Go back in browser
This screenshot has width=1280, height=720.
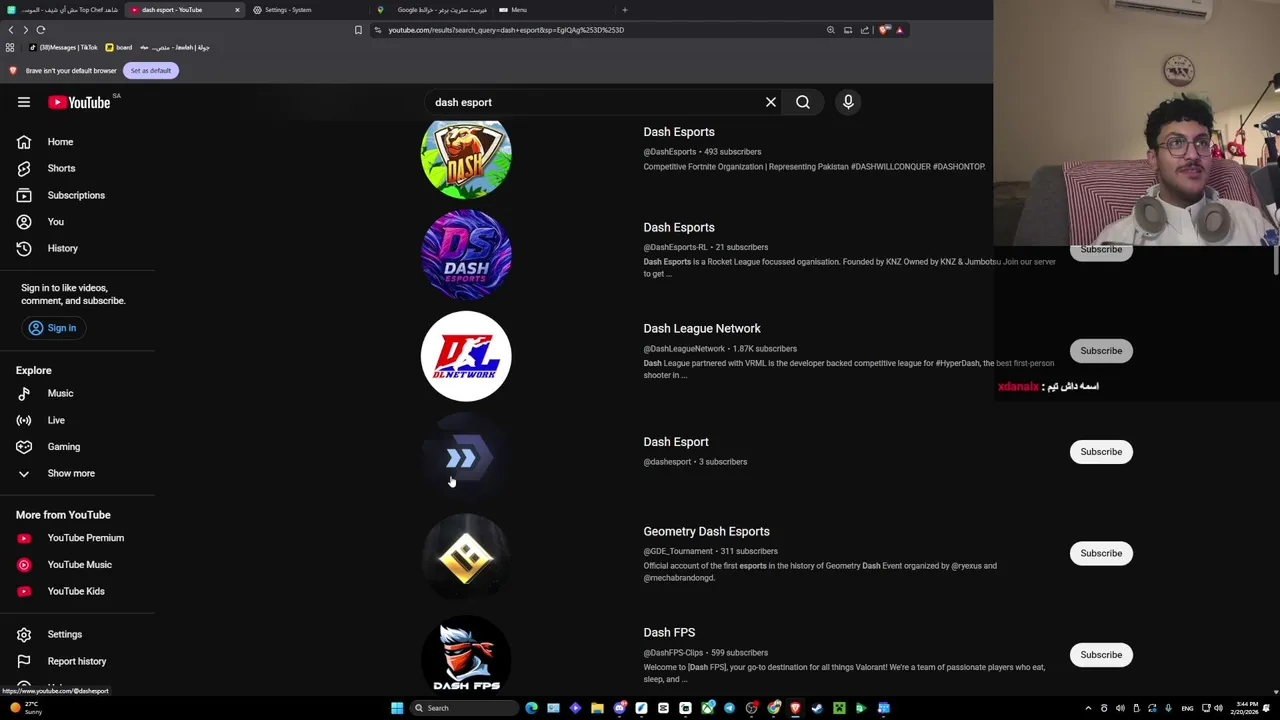(x=11, y=30)
